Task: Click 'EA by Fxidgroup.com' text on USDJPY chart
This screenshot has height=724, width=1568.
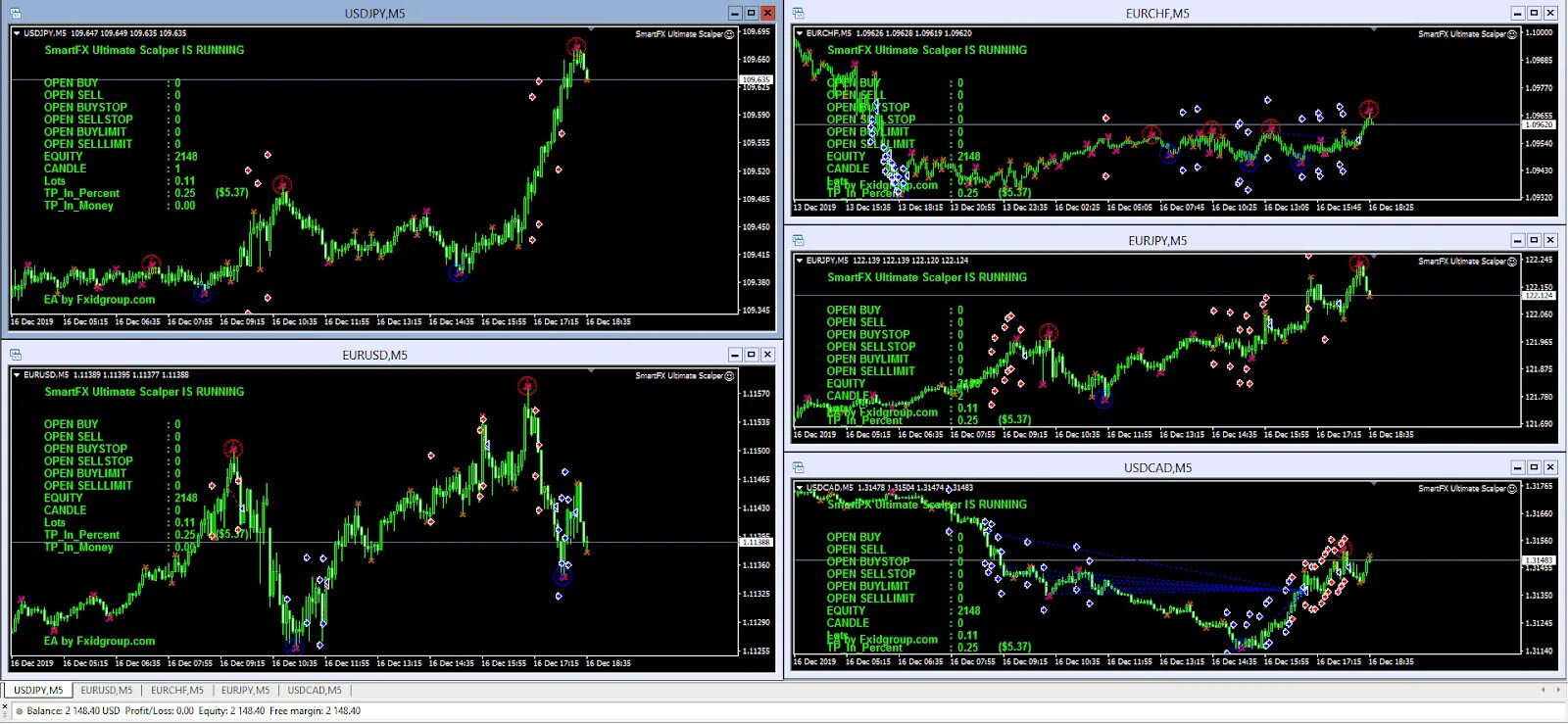Action: pos(99,300)
